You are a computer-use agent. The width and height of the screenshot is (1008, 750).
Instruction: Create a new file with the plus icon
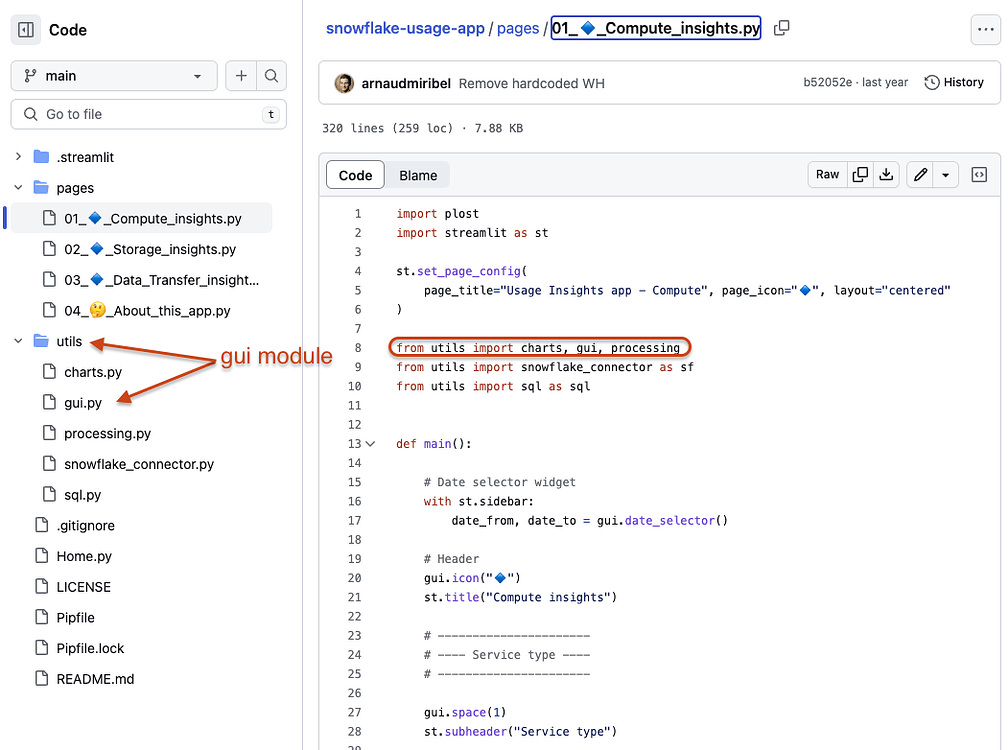(240, 75)
